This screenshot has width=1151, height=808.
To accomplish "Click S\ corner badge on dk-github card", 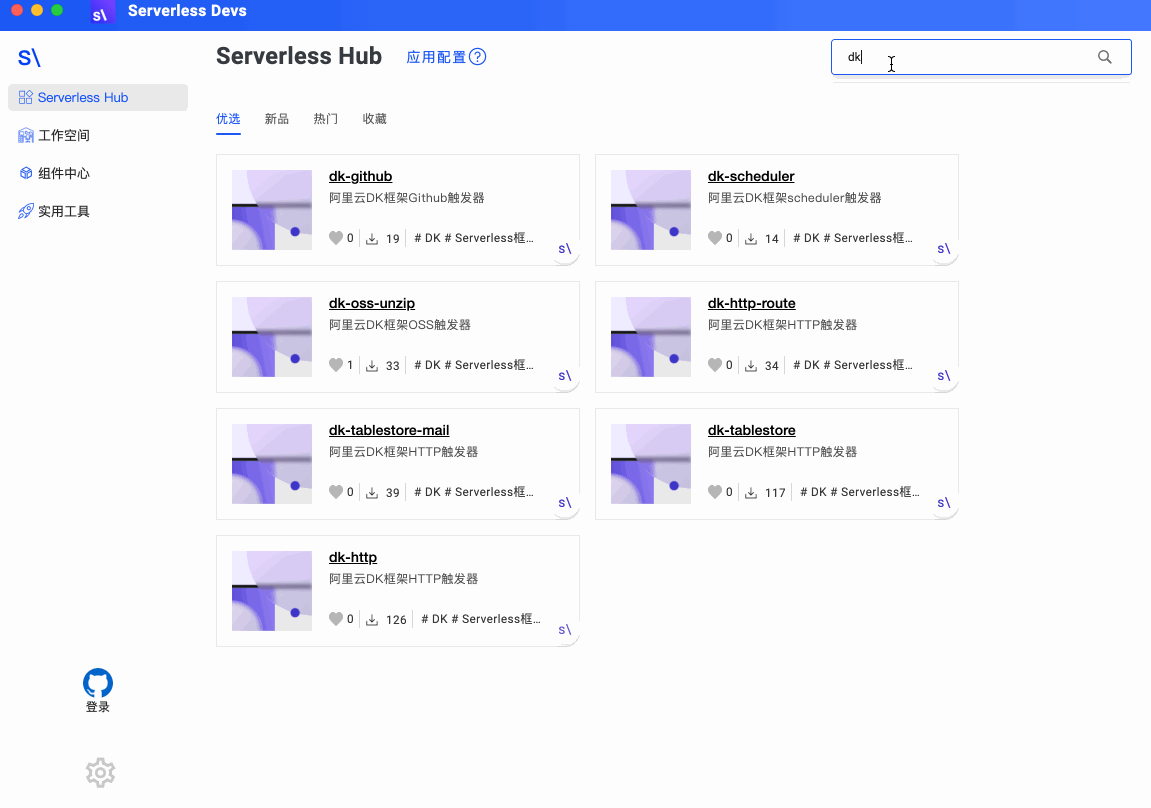I will [x=565, y=250].
